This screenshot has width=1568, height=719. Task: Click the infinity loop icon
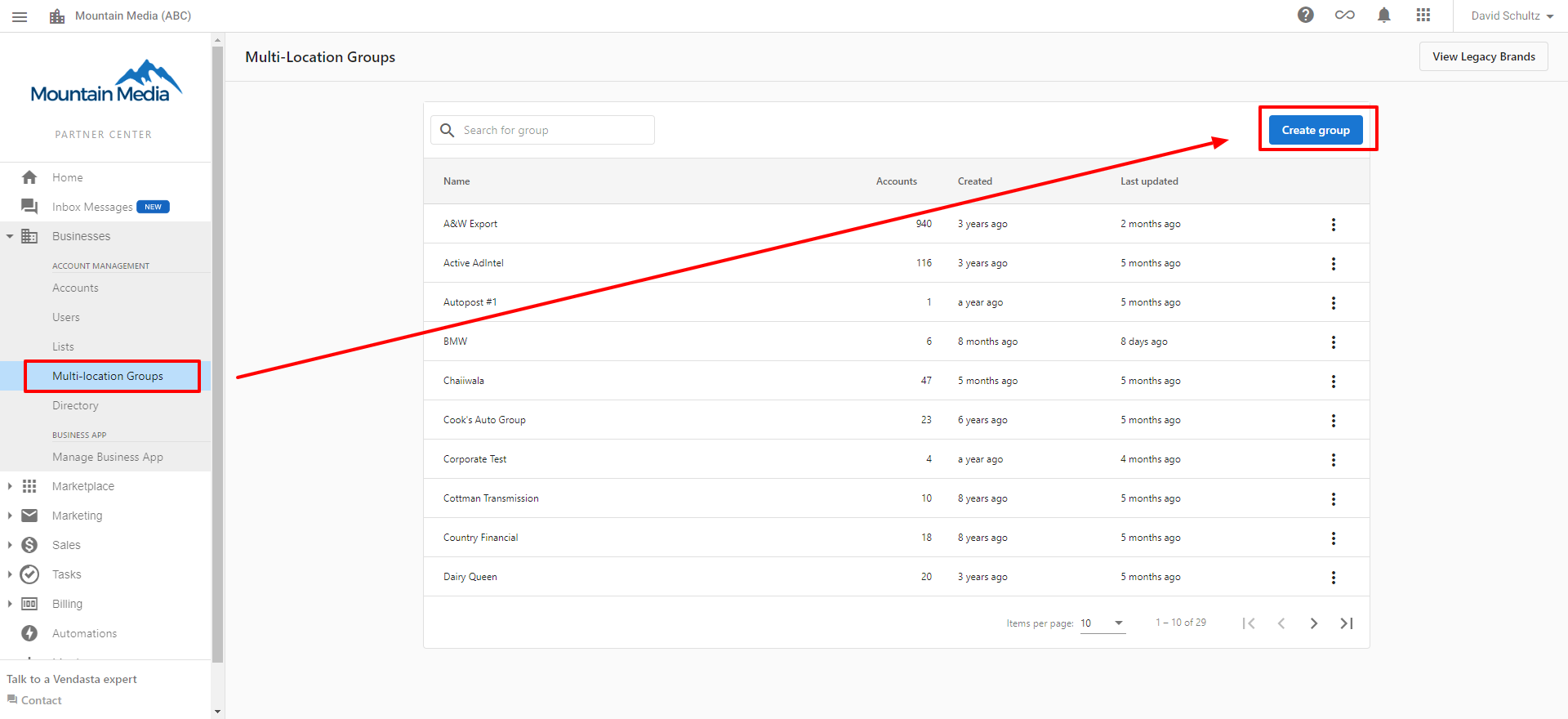click(1345, 15)
